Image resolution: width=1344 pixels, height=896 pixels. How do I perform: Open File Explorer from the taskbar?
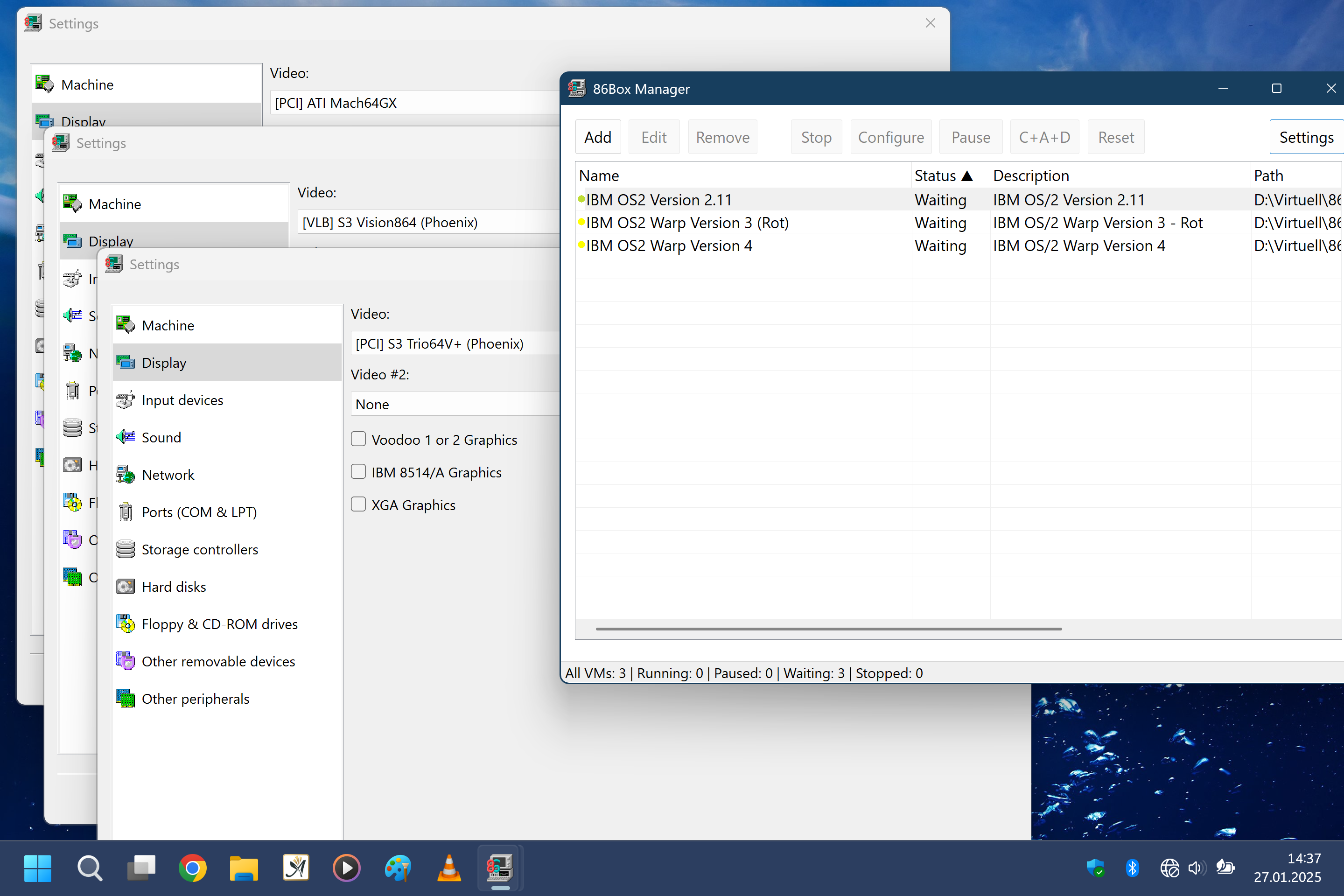pos(244,868)
